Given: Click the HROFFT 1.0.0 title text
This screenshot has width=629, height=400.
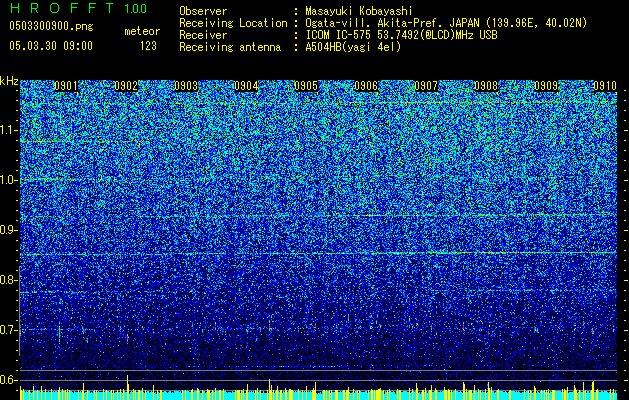Looking at the screenshot, I should point(78,8).
